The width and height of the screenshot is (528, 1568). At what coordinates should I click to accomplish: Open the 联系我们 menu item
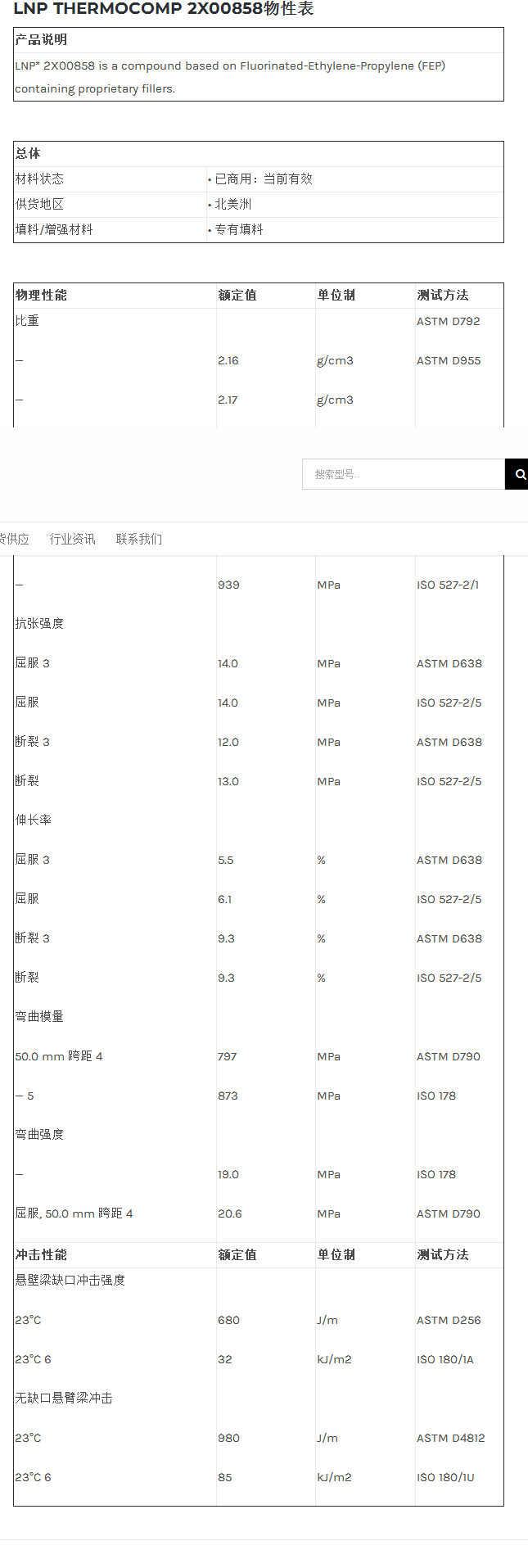138,539
